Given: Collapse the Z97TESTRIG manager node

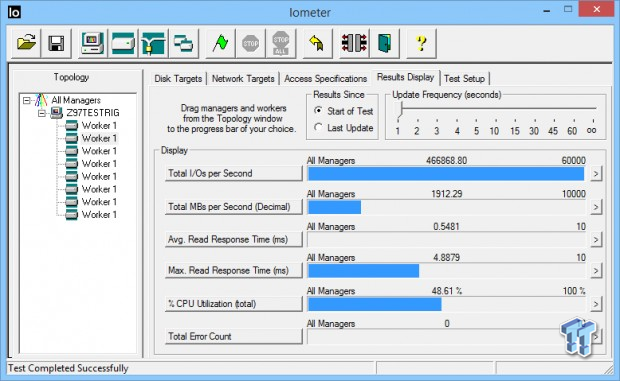Looking at the screenshot, I should click(42, 113).
